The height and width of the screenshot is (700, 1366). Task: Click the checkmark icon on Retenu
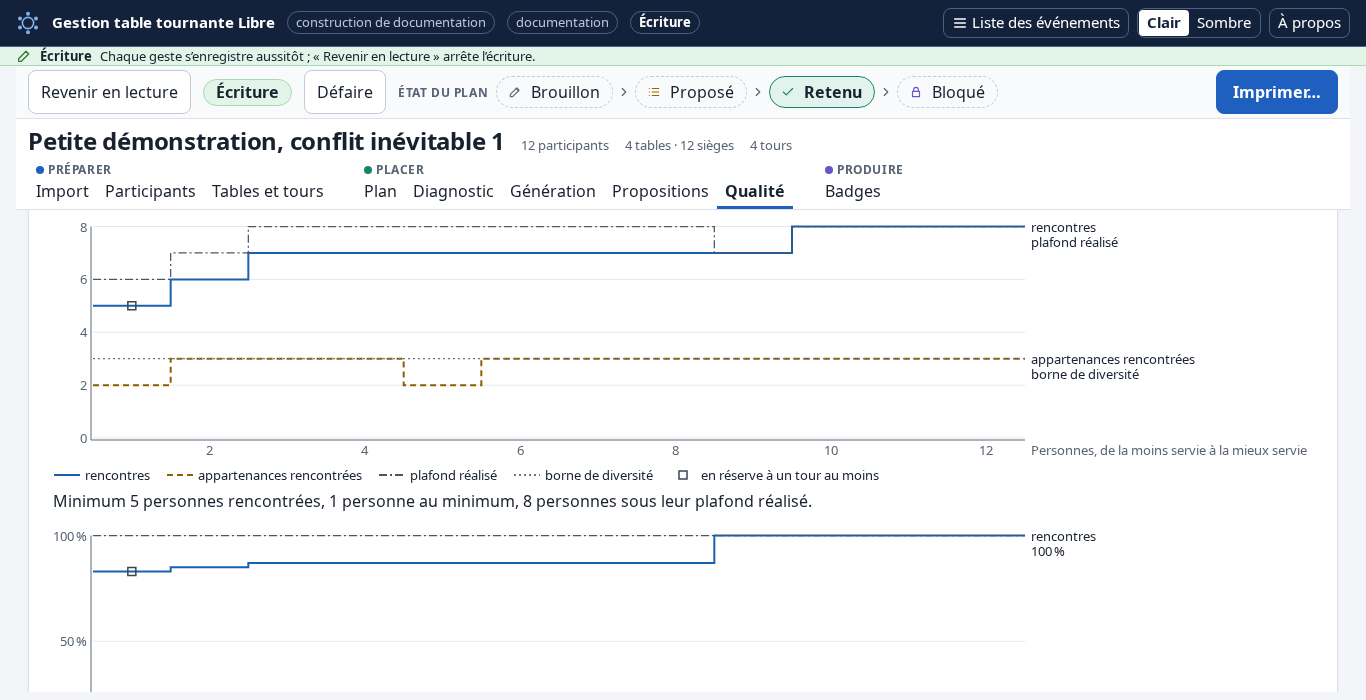pyautogui.click(x=788, y=92)
